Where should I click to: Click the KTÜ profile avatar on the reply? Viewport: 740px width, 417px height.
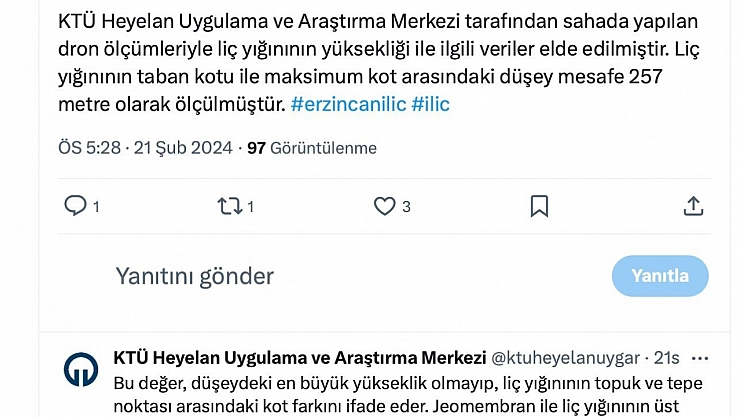coord(81,369)
